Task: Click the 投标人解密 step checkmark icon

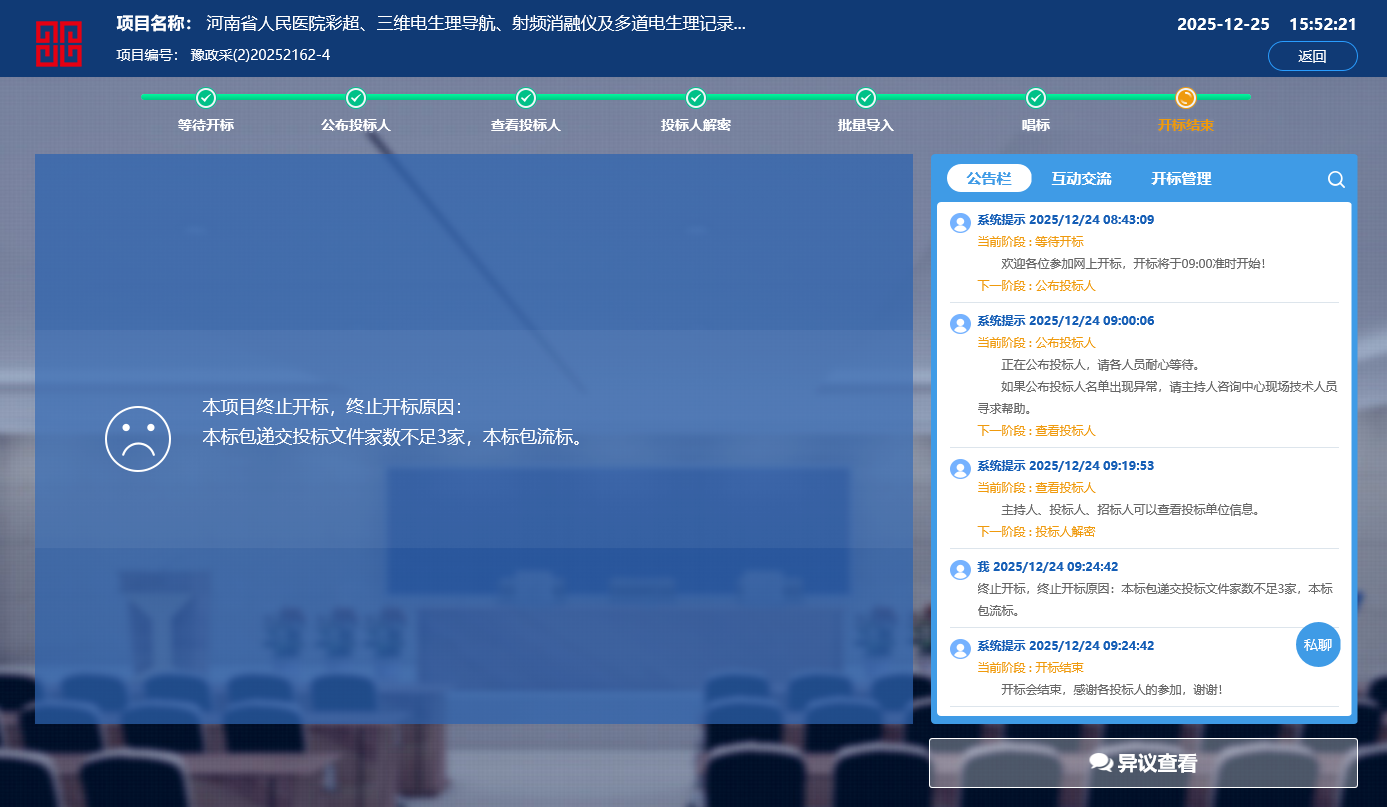Action: pyautogui.click(x=696, y=98)
